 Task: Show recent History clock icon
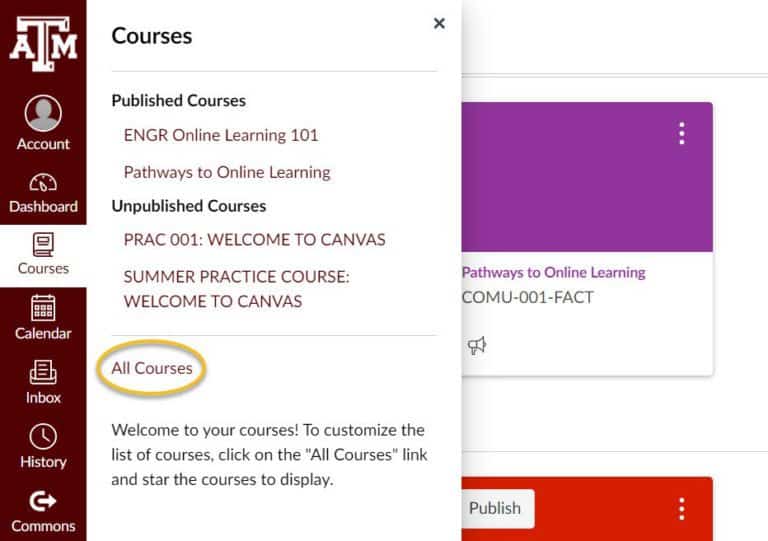pos(43,436)
